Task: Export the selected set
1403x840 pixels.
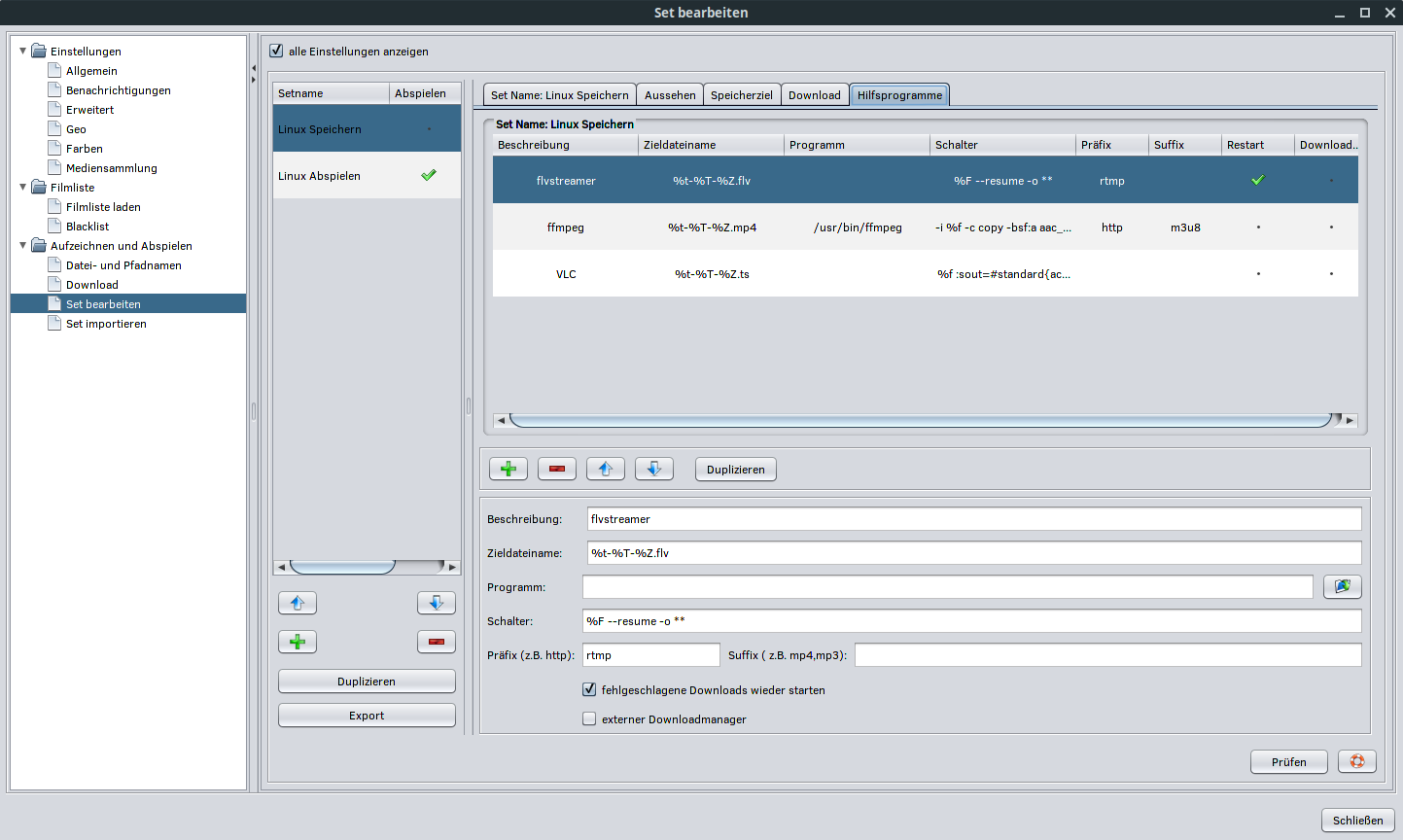Action: [x=367, y=715]
